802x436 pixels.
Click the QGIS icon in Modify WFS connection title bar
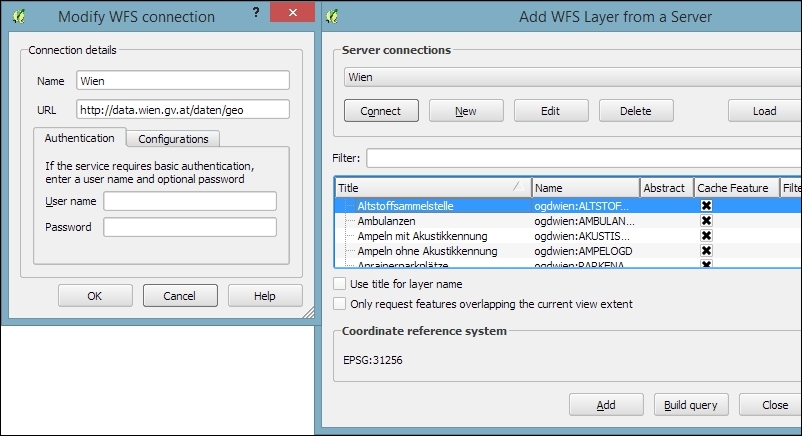tap(19, 16)
